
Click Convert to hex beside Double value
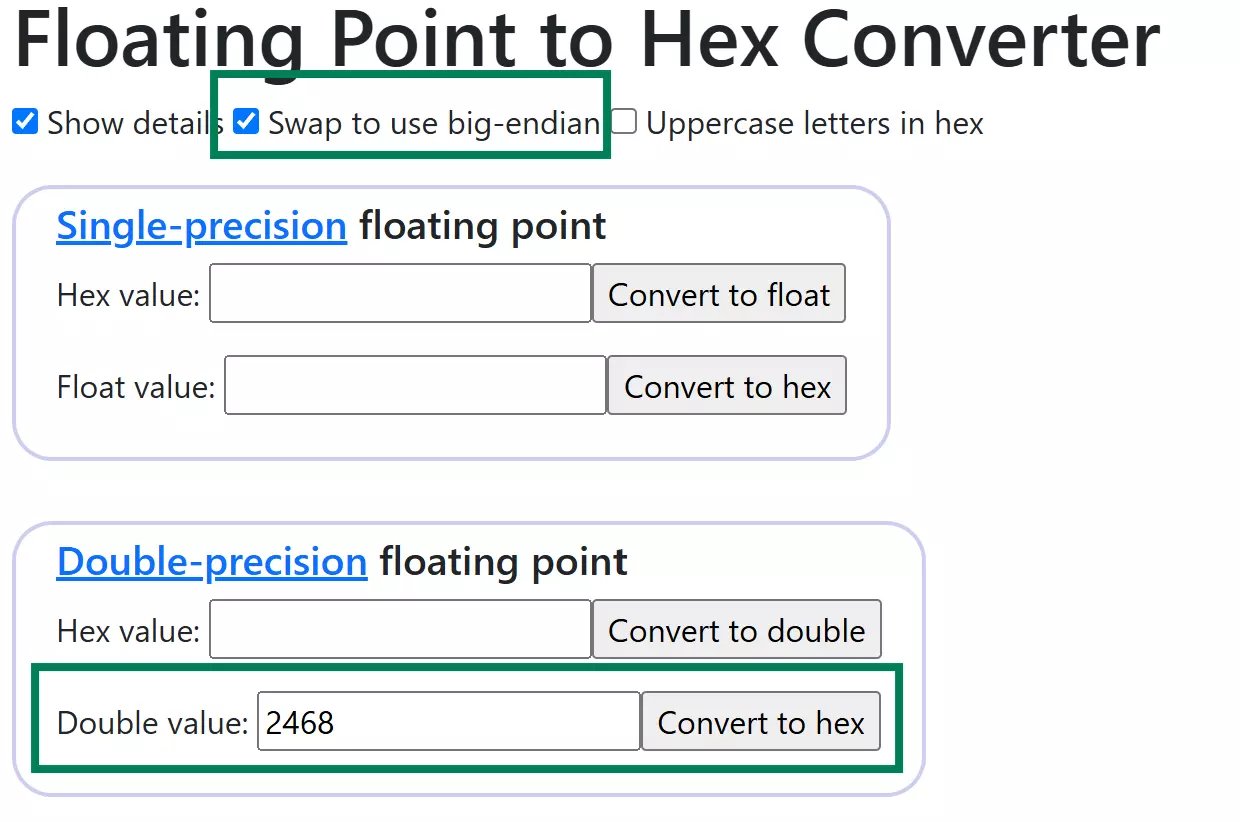click(x=760, y=722)
